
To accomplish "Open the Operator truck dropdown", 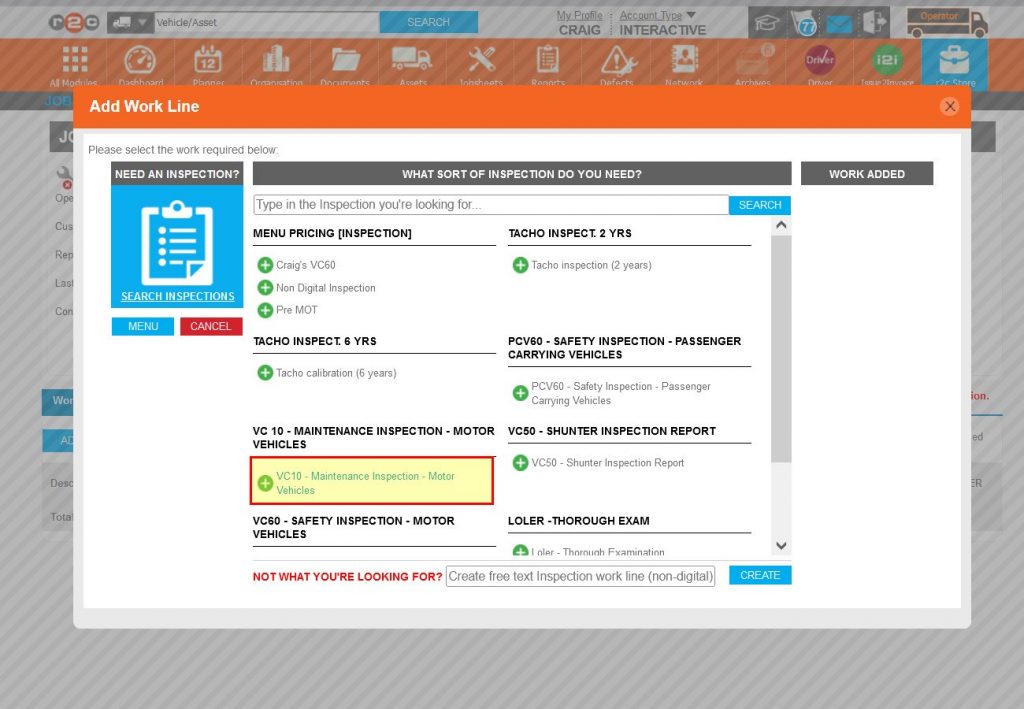I will coord(946,20).
